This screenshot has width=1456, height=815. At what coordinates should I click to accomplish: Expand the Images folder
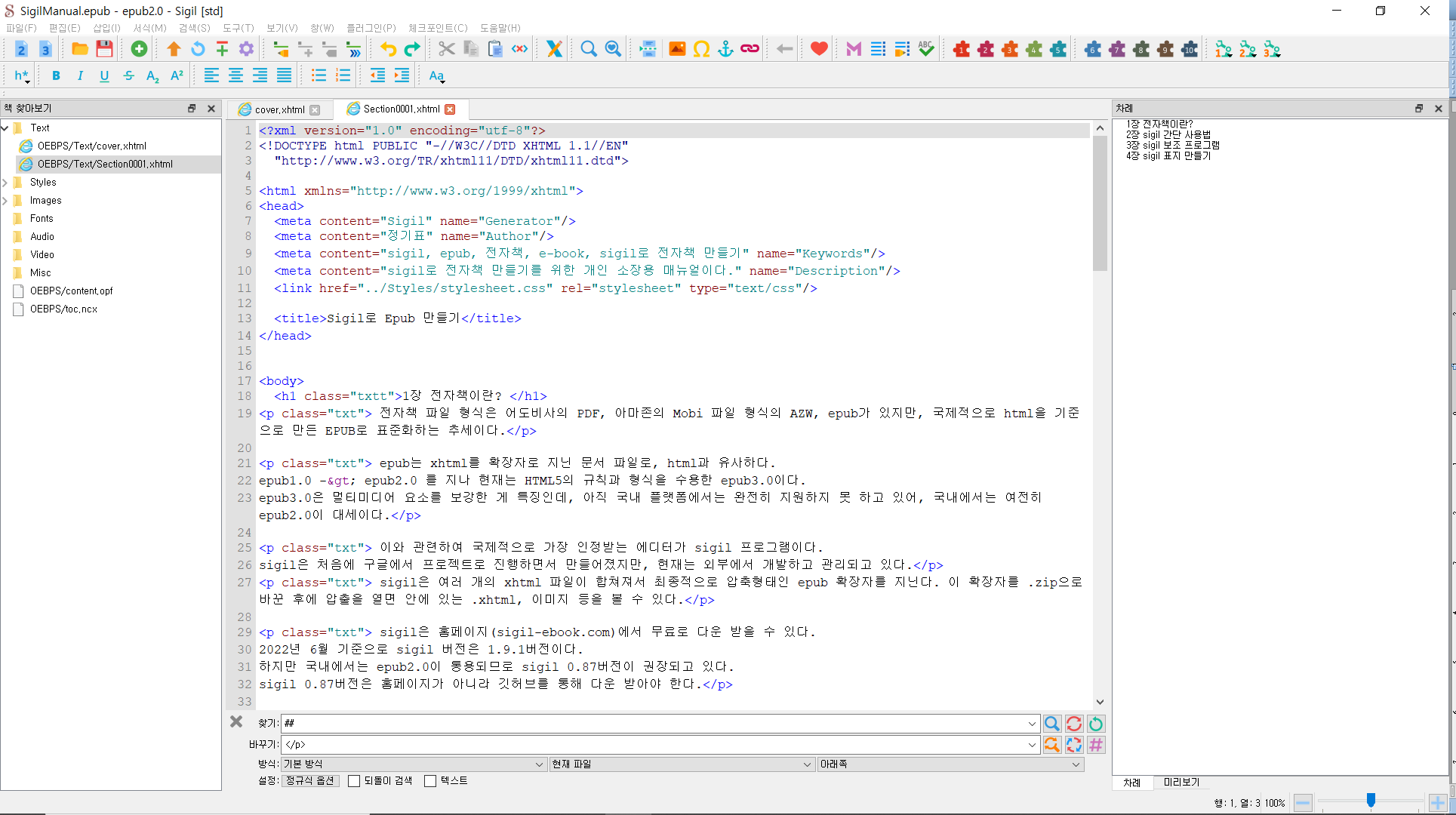pos(5,200)
